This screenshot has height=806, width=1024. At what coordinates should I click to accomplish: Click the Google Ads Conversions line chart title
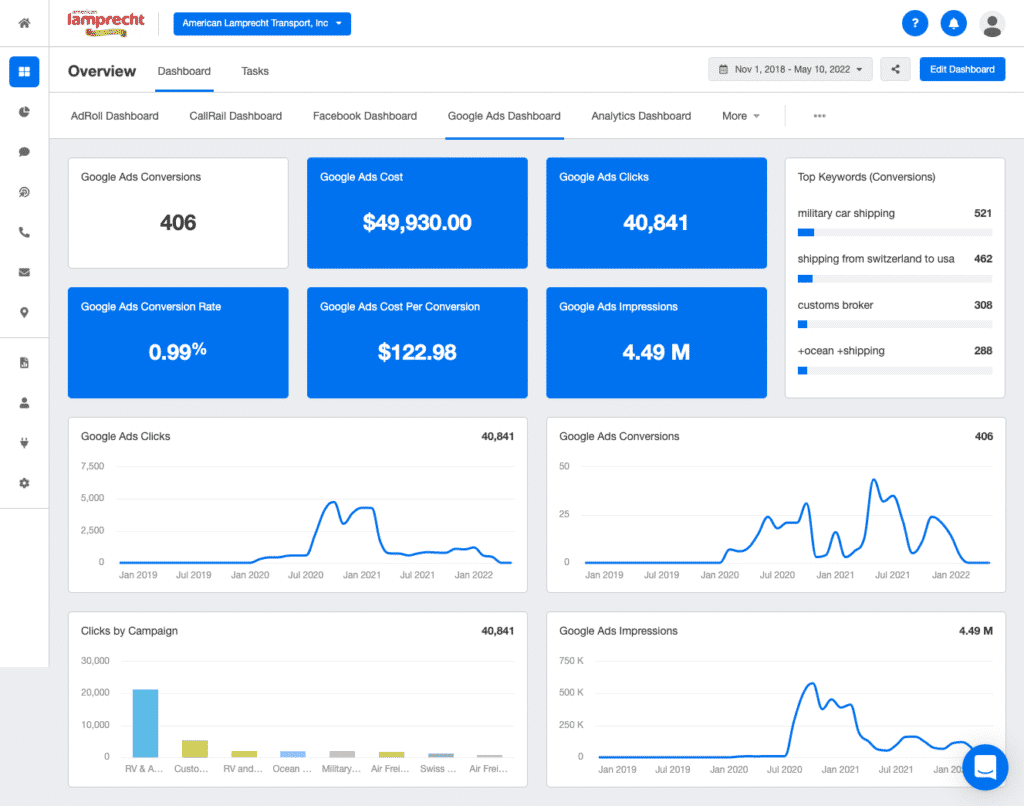pyautogui.click(x=619, y=436)
